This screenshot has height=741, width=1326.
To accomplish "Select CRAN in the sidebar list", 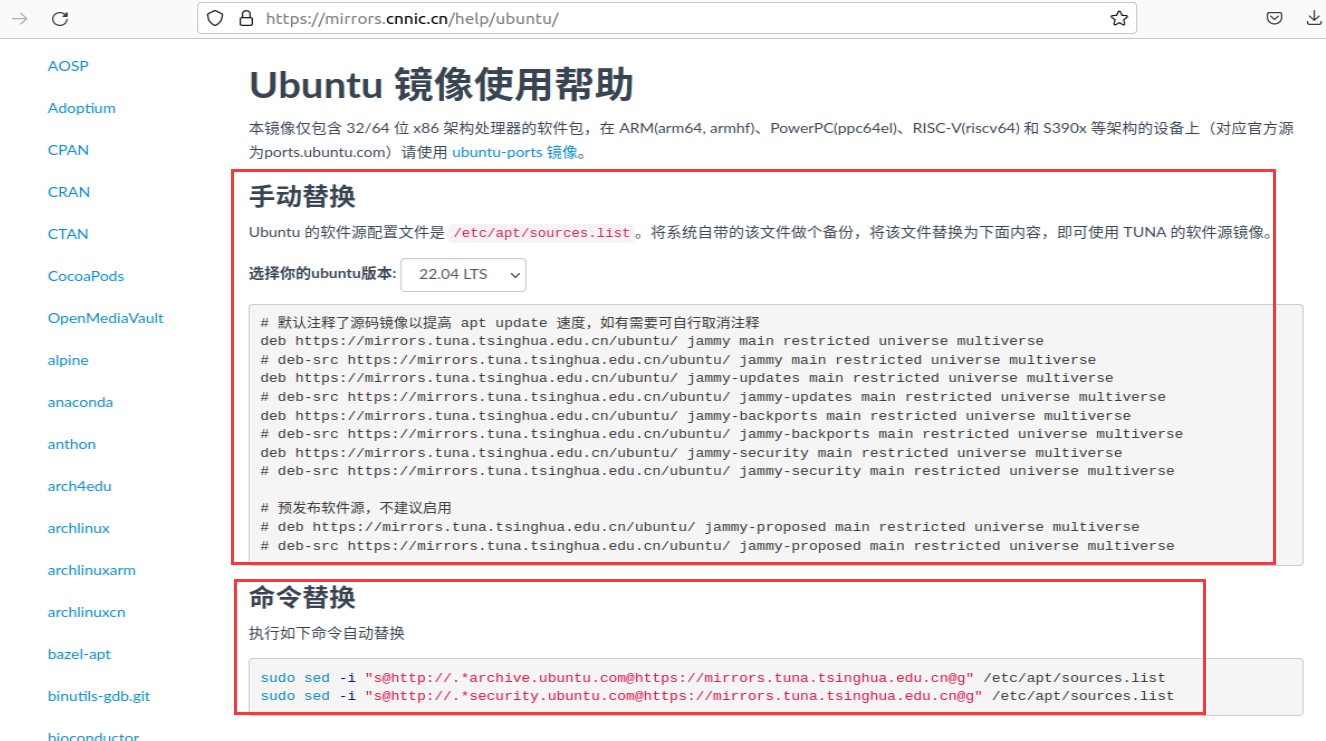I will 69,192.
